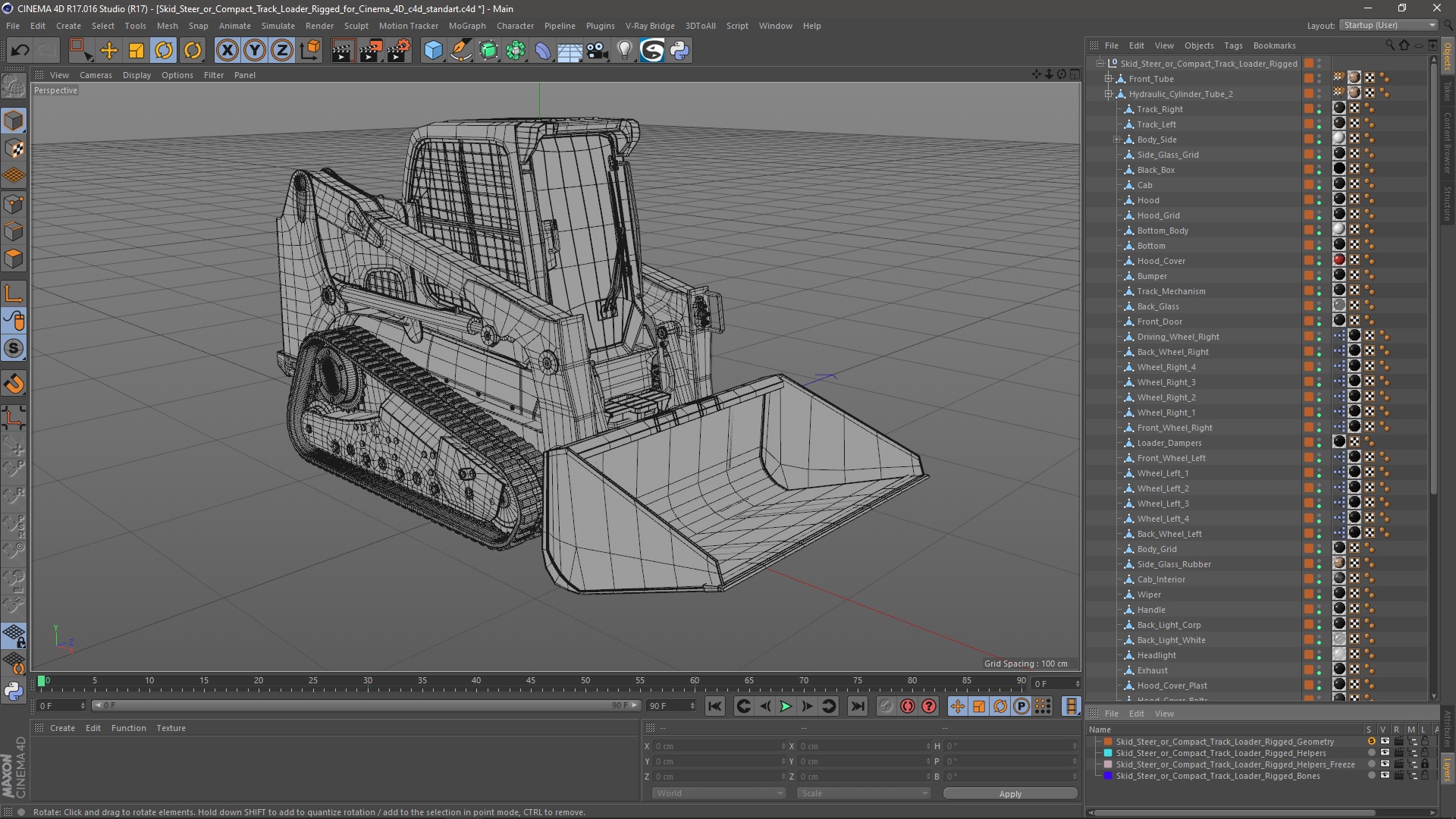Open the Simulate menu
This screenshot has width=1456, height=819.
pyautogui.click(x=278, y=26)
